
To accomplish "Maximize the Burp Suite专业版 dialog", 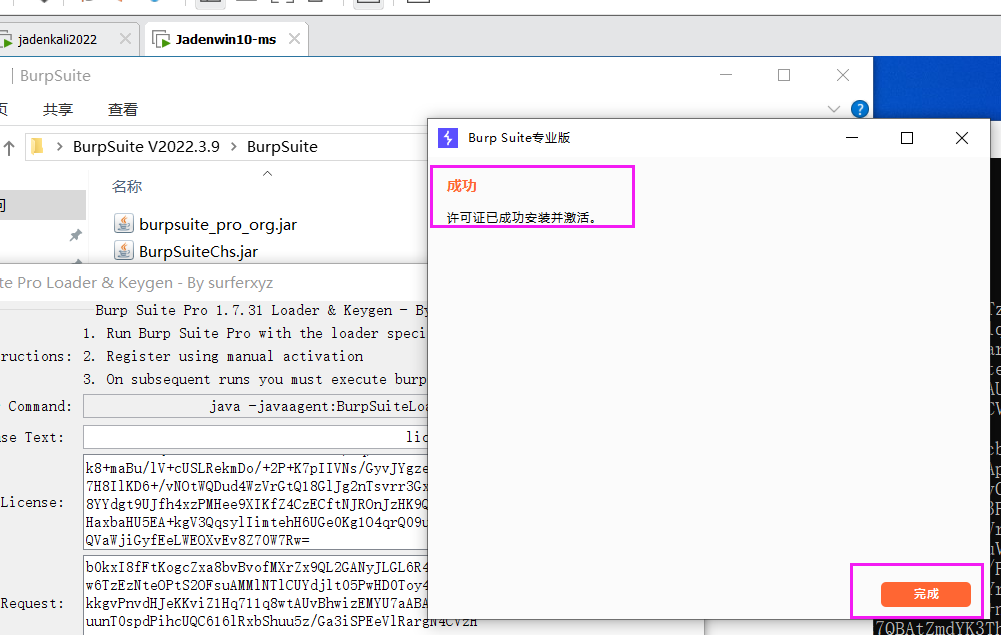I will tap(907, 138).
